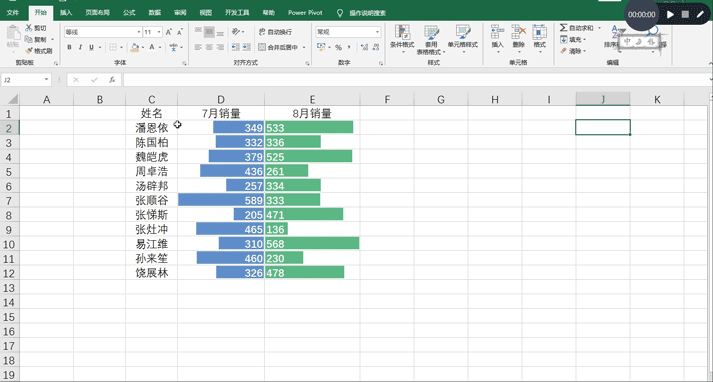
Task: Open Conditional Formatting (条件格式)
Action: [402, 40]
